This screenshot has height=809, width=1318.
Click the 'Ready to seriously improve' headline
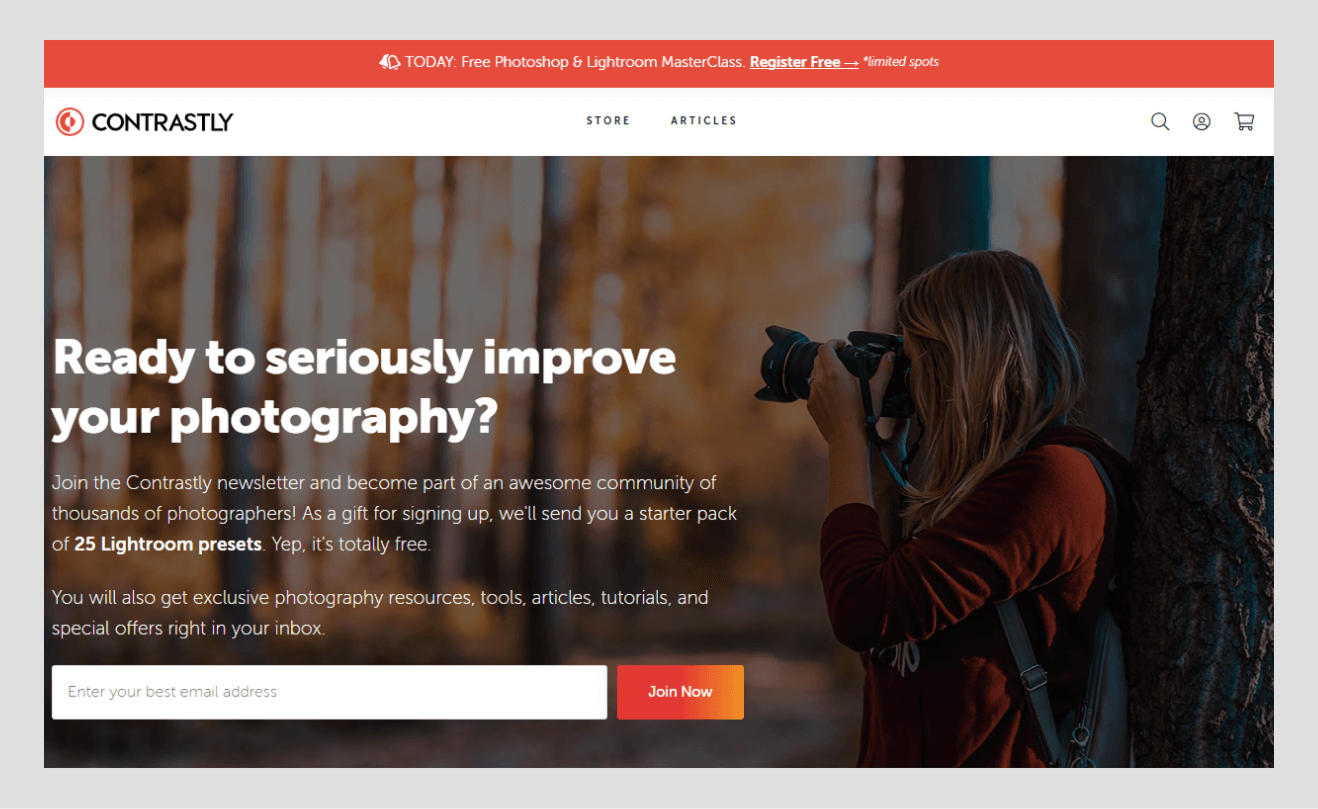click(x=364, y=358)
